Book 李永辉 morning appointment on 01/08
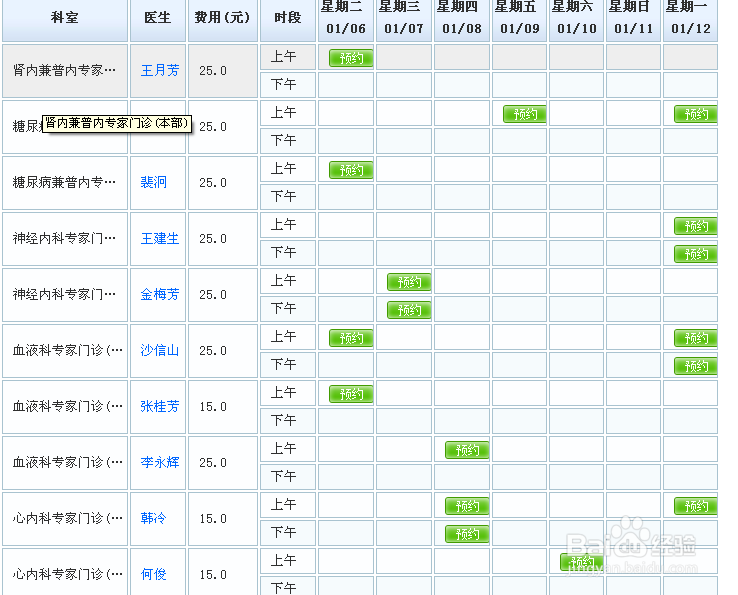The image size is (738, 595). (467, 450)
